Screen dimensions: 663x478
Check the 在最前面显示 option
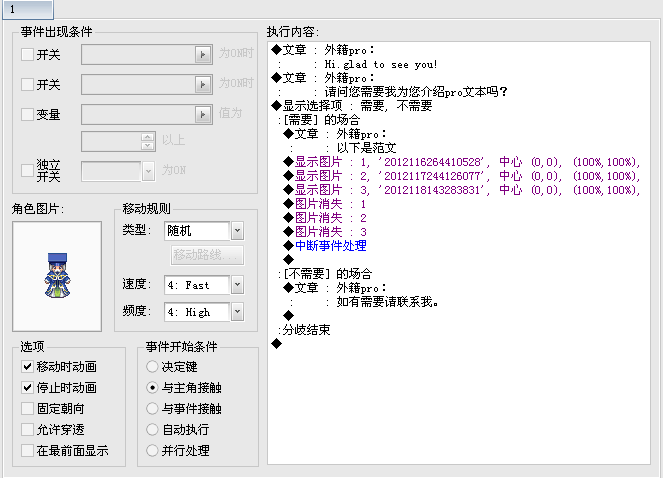[27, 450]
